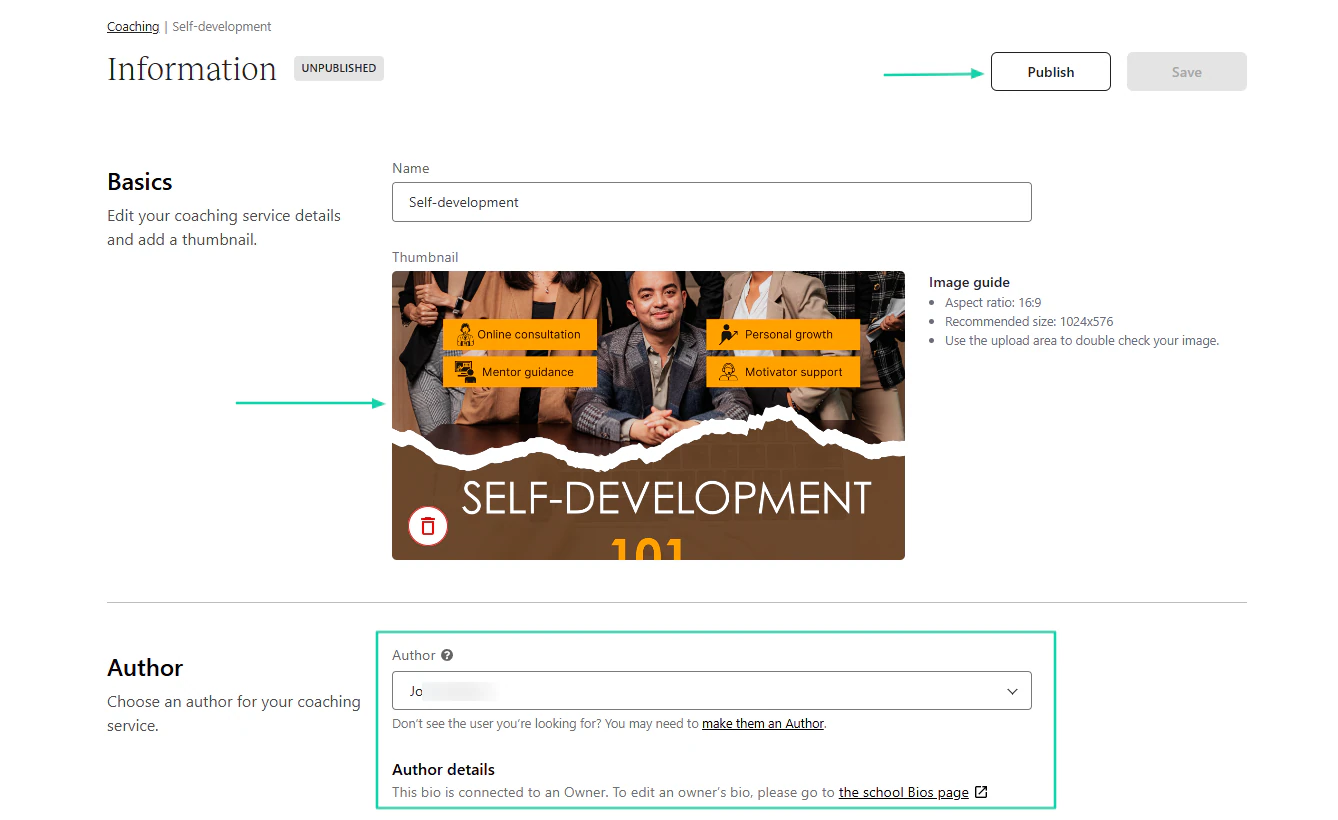The width and height of the screenshot is (1338, 820).
Task: Click the 'Author details' heading
Action: coord(443,769)
